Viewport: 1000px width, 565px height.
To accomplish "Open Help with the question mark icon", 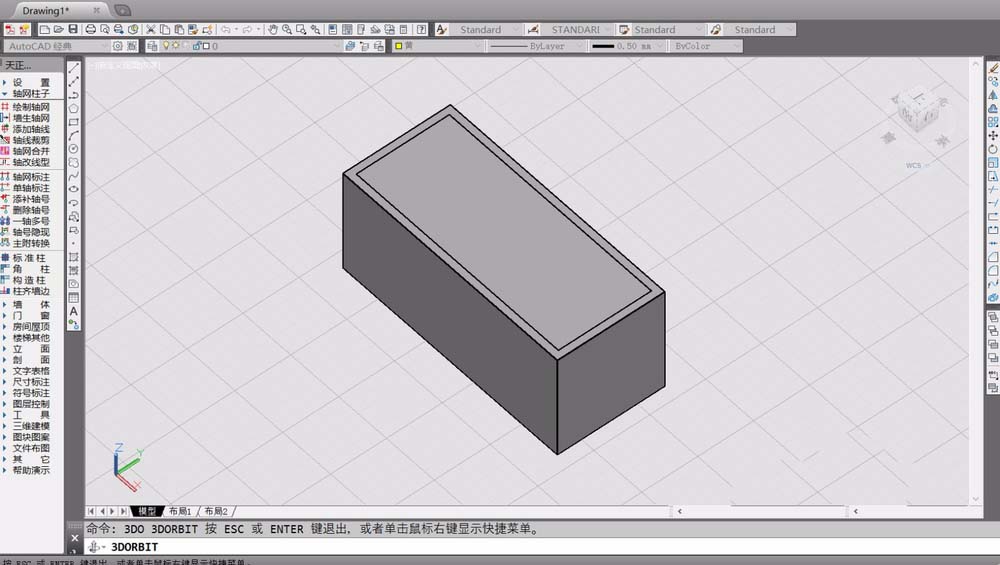I will click(x=422, y=29).
